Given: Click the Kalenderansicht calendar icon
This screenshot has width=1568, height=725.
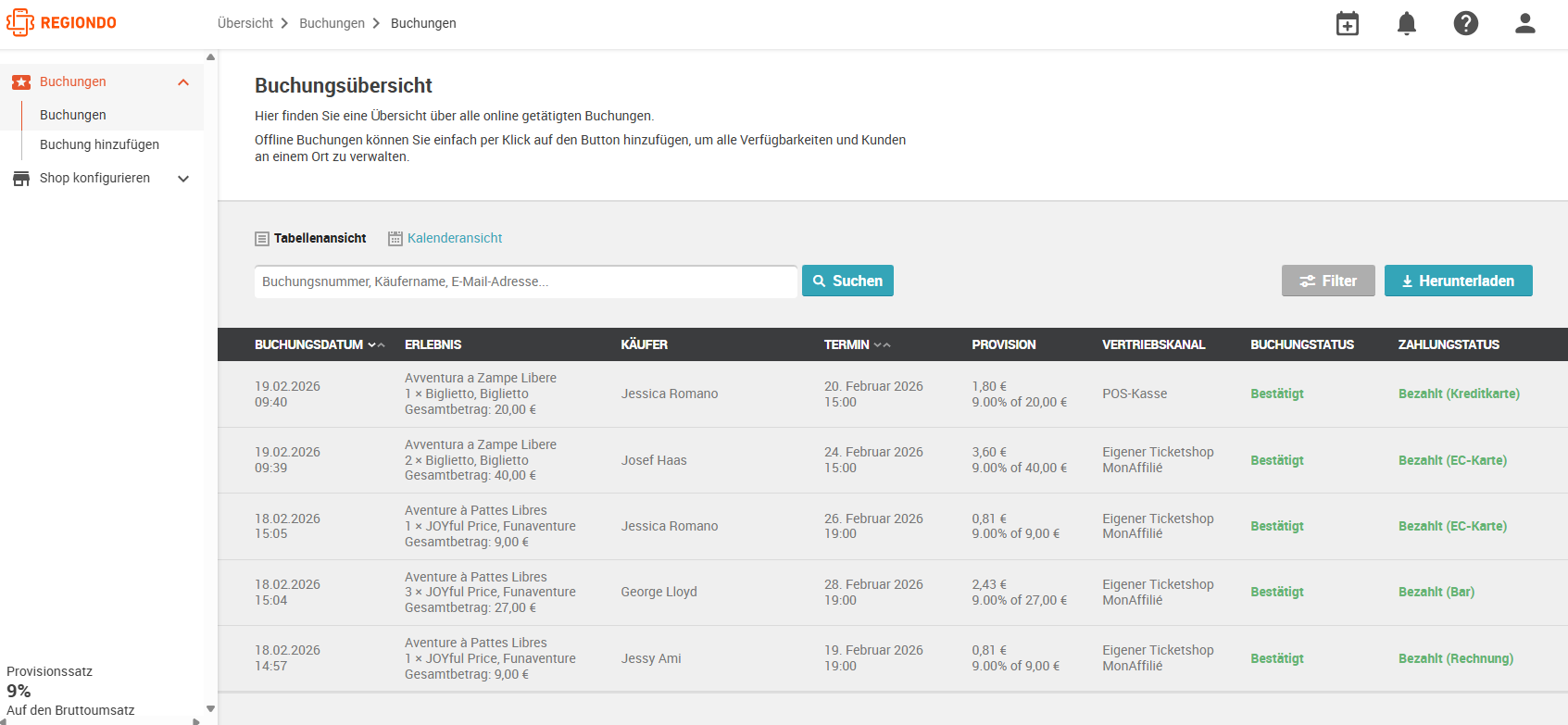Looking at the screenshot, I should click(x=395, y=239).
